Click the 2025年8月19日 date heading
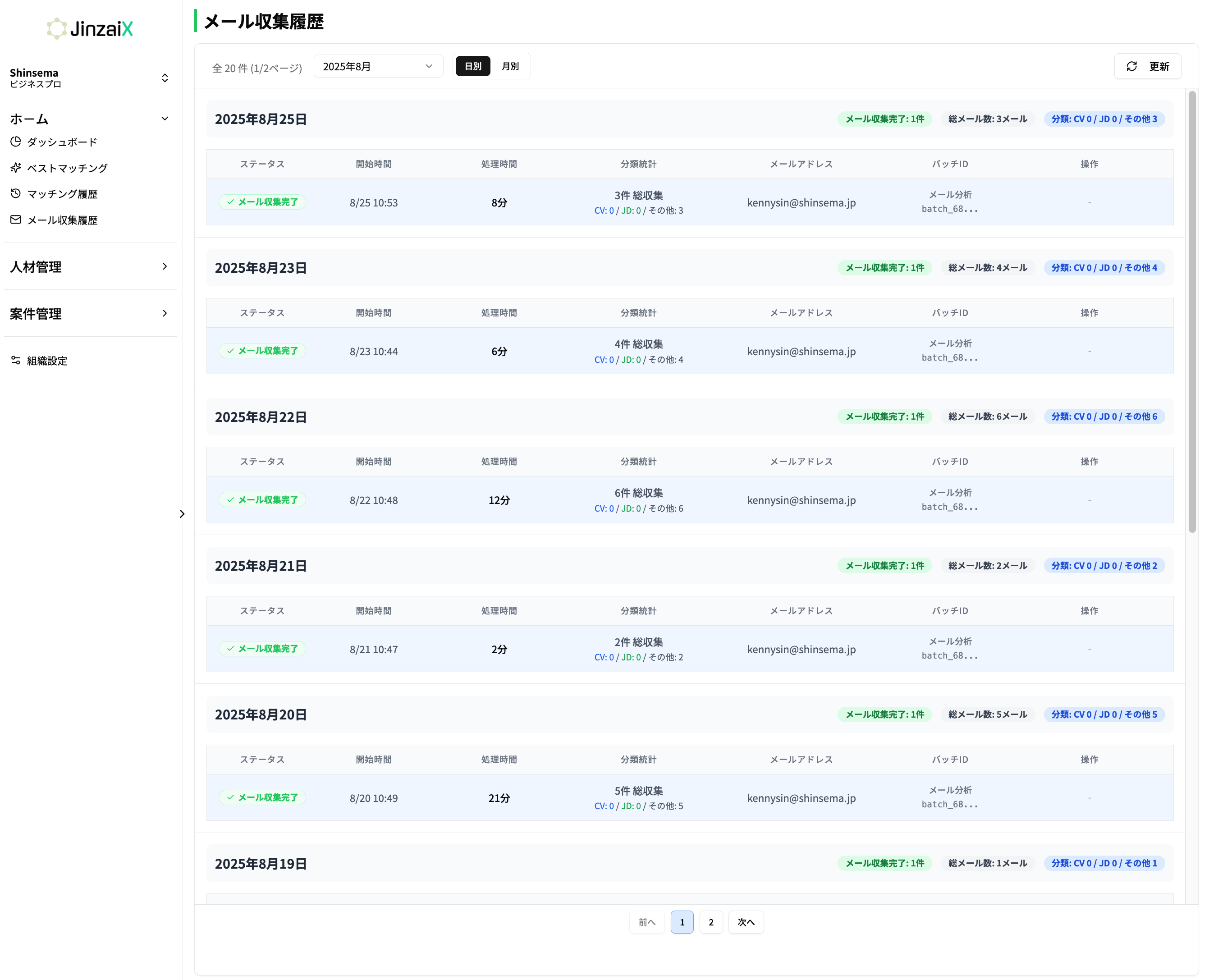This screenshot has width=1209, height=980. (261, 863)
